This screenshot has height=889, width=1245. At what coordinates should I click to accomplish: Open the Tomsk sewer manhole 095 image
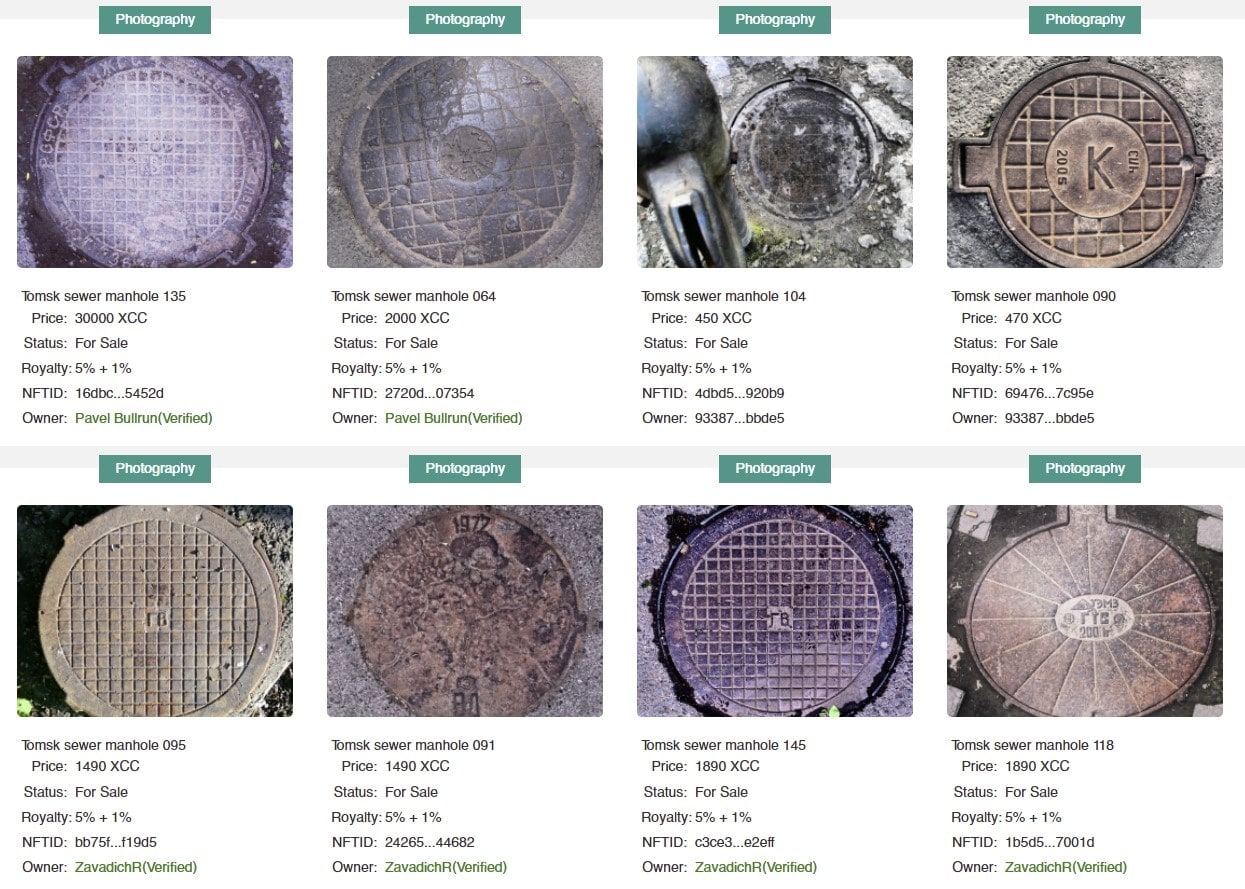[155, 611]
